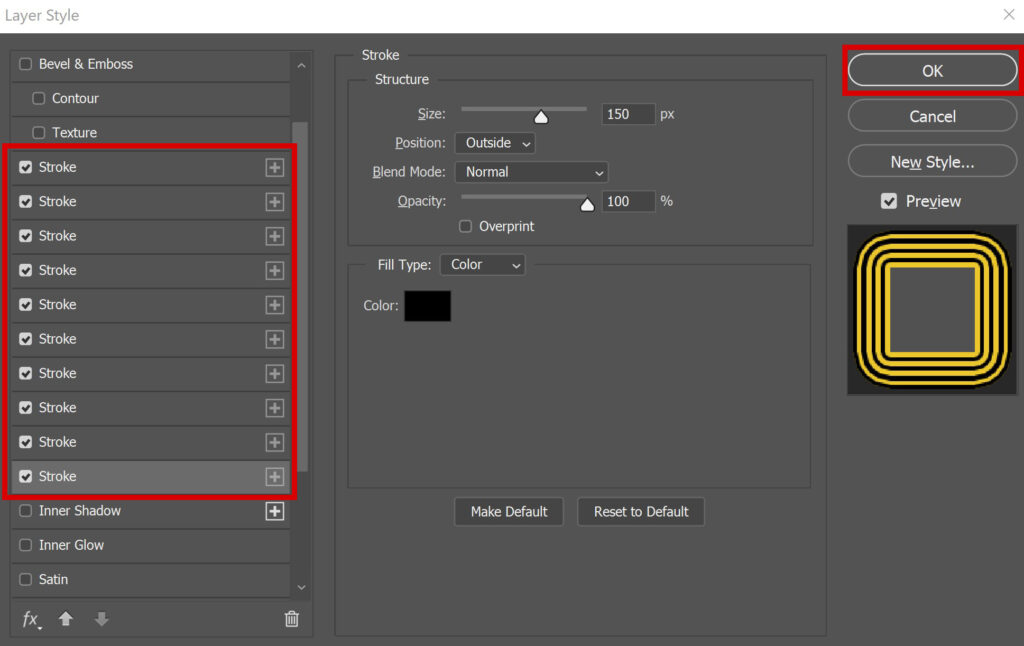
Task: Uncheck the topmost Stroke checkbox below Texture
Action: click(x=25, y=167)
